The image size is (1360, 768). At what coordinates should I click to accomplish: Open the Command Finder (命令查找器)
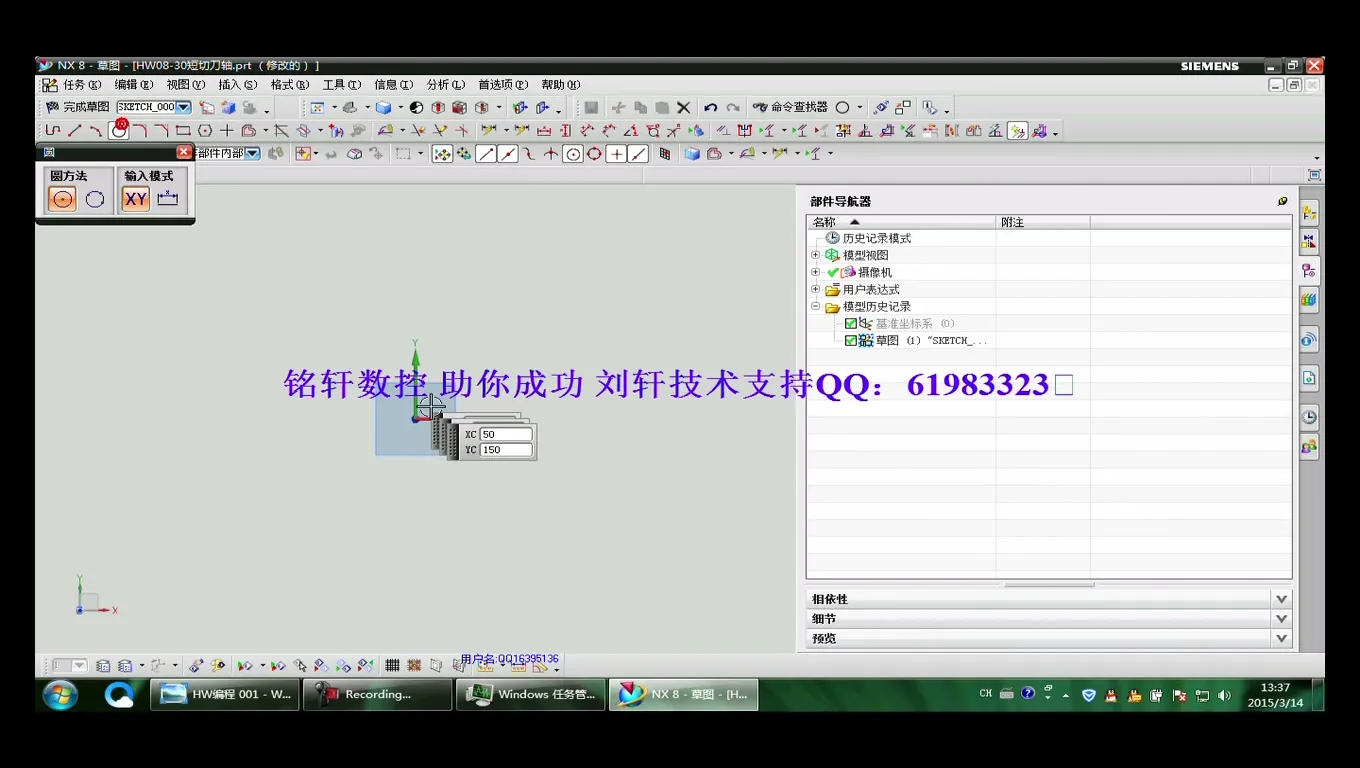click(800, 107)
